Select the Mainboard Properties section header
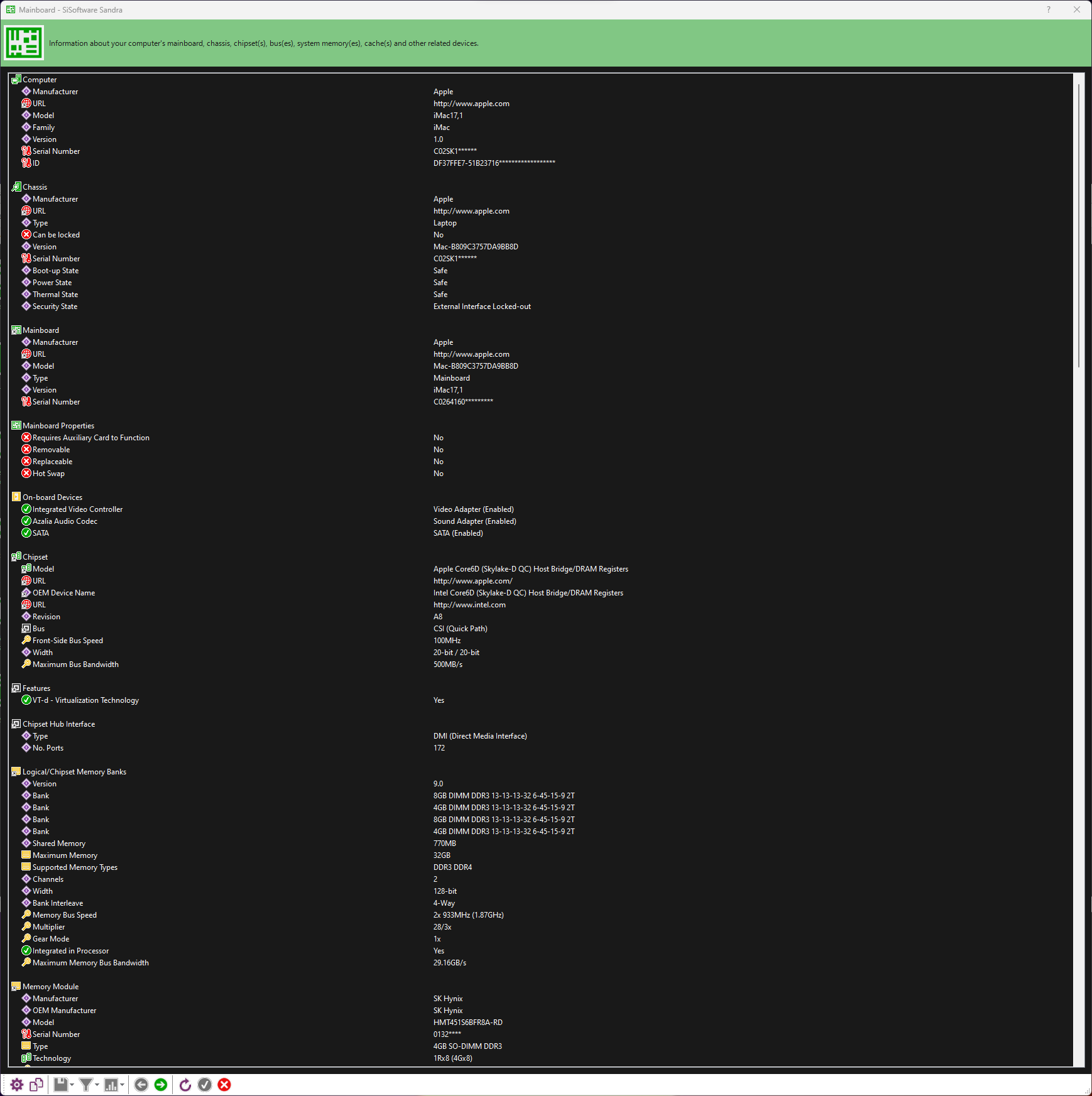The width and height of the screenshot is (1092, 1096). (x=58, y=426)
